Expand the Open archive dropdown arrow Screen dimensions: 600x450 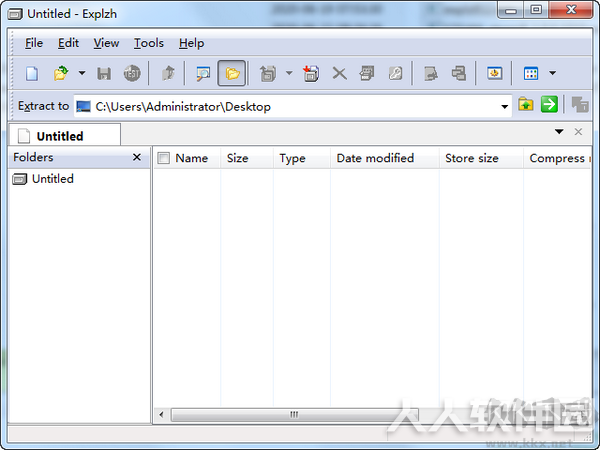tap(82, 73)
